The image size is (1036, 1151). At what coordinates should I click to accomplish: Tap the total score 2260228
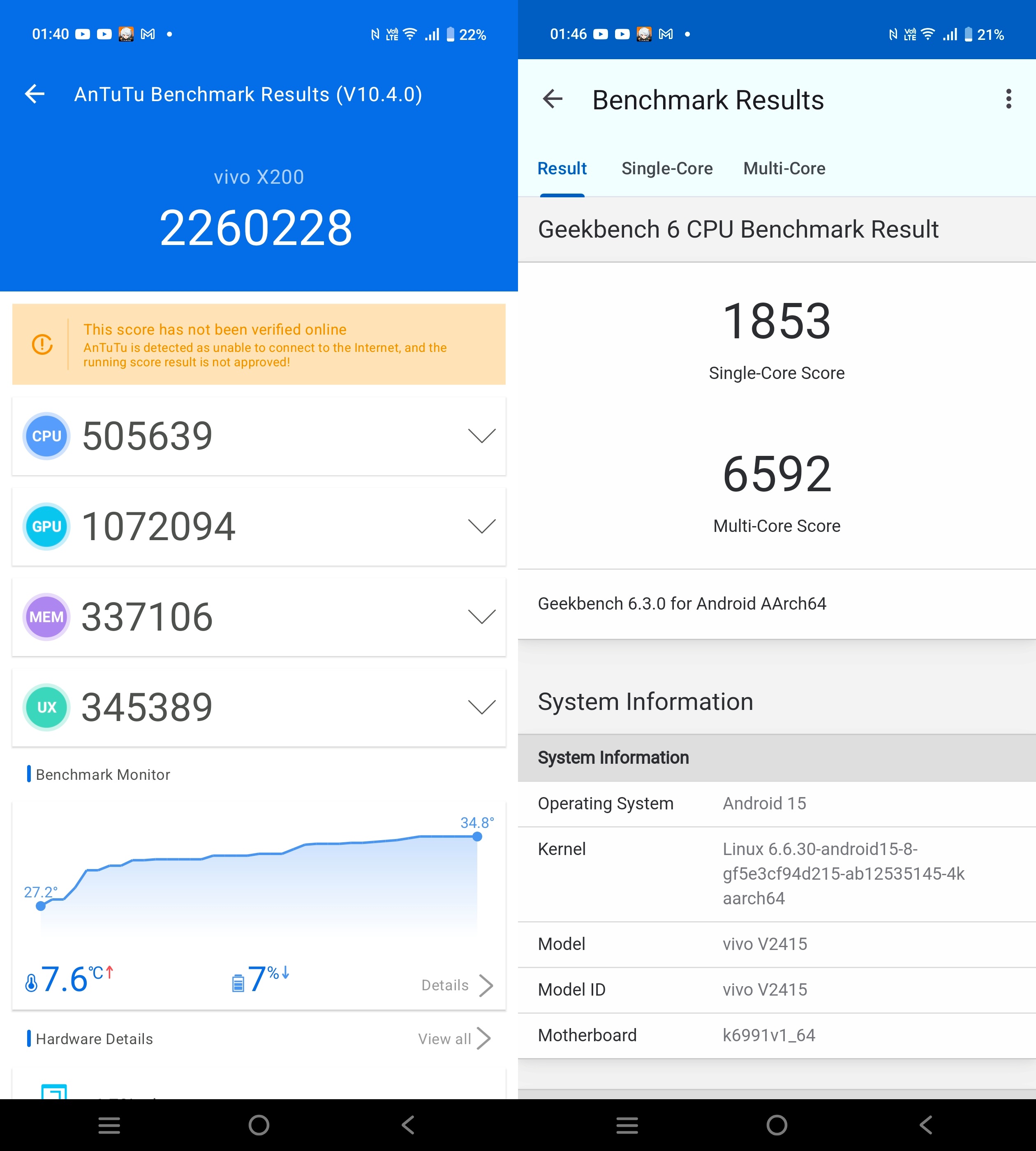[256, 228]
